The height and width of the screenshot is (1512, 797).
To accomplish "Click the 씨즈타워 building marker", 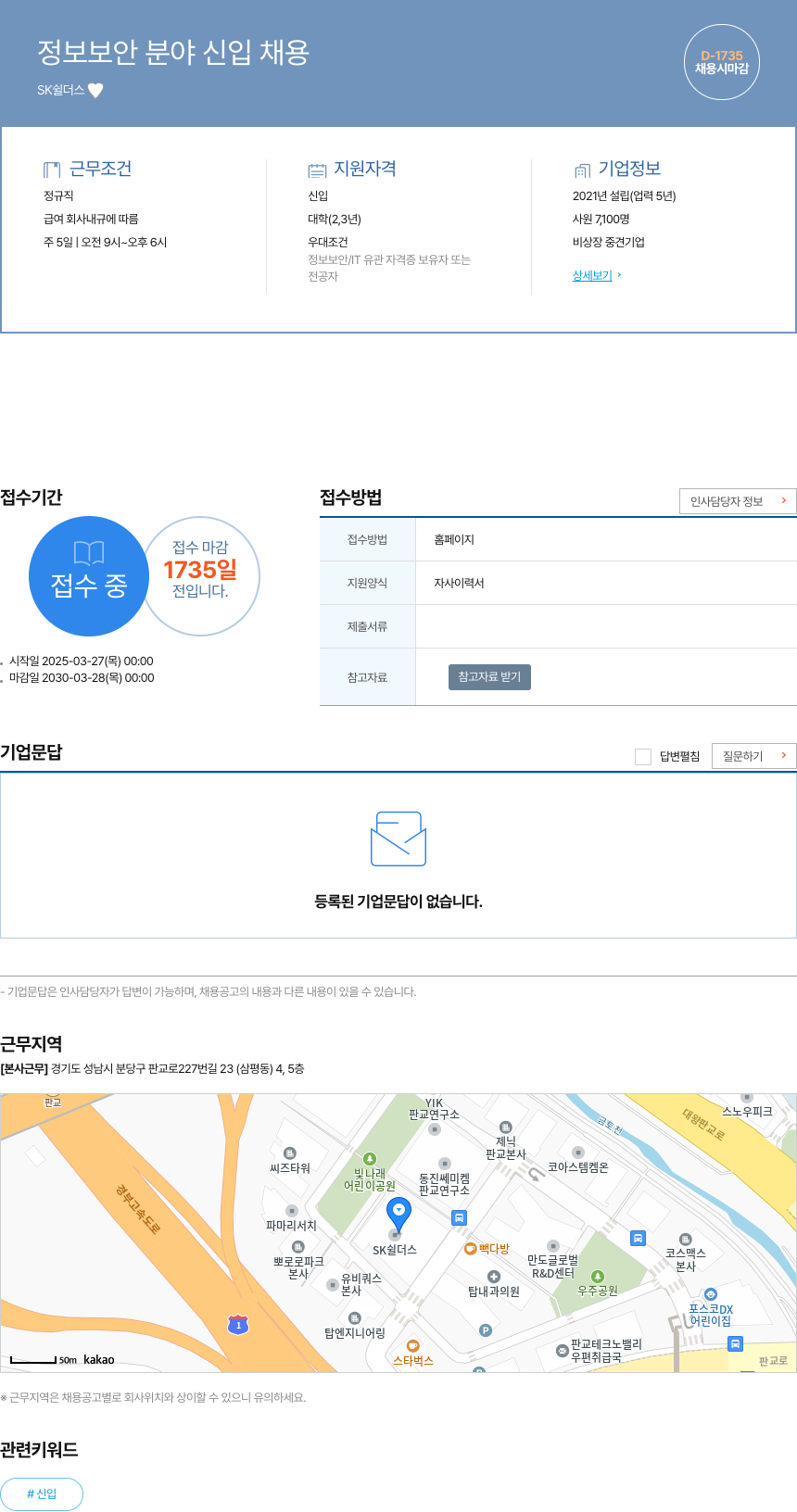I will coord(290,1153).
